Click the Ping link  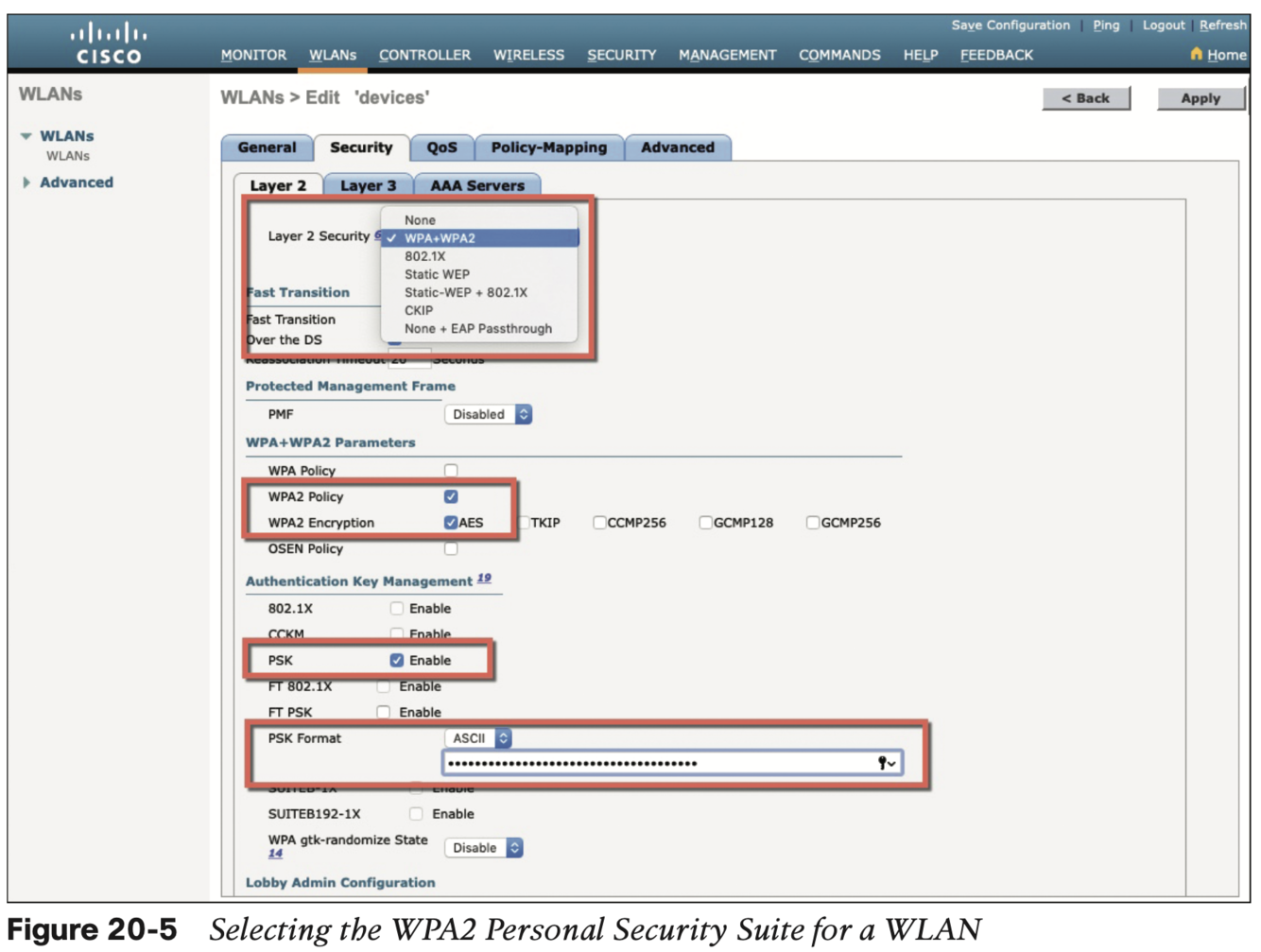1106,26
